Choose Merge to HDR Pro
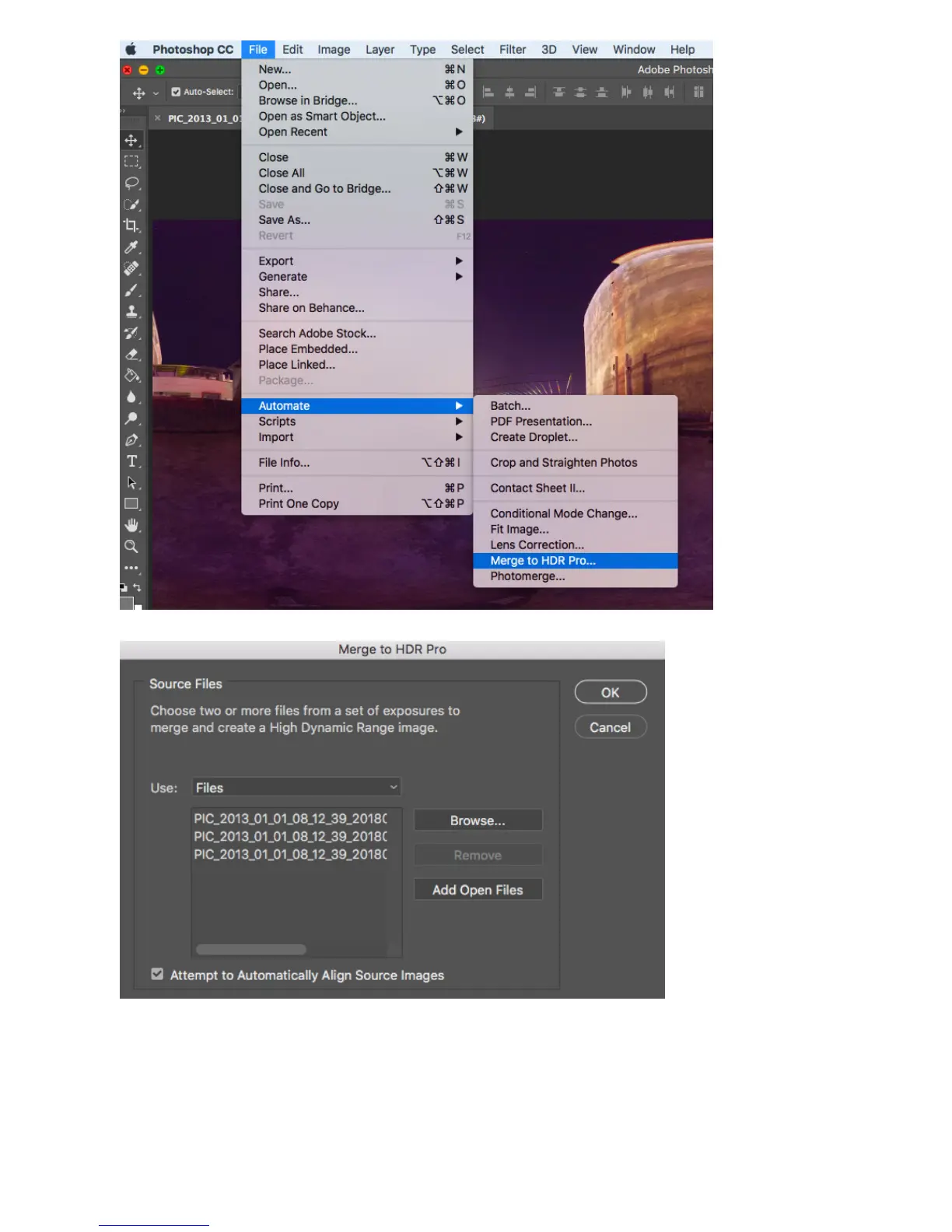The width and height of the screenshot is (952, 1232). 576,560
